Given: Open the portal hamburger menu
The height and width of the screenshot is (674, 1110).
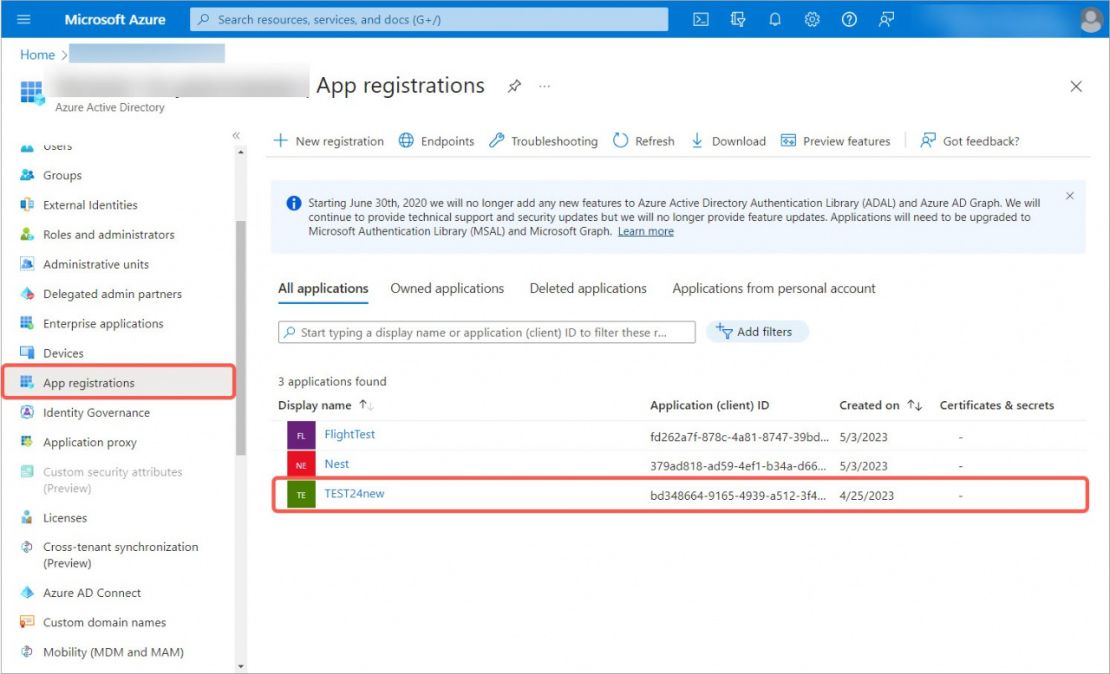Looking at the screenshot, I should (23, 19).
